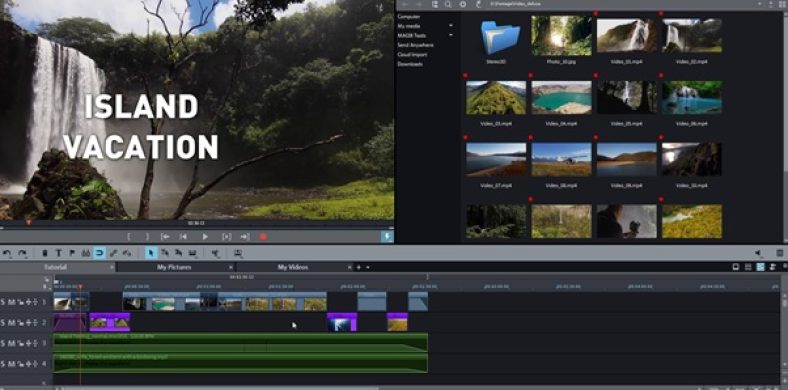Click the trash delete icon in toolbar
788x390 pixels.
coord(45,253)
